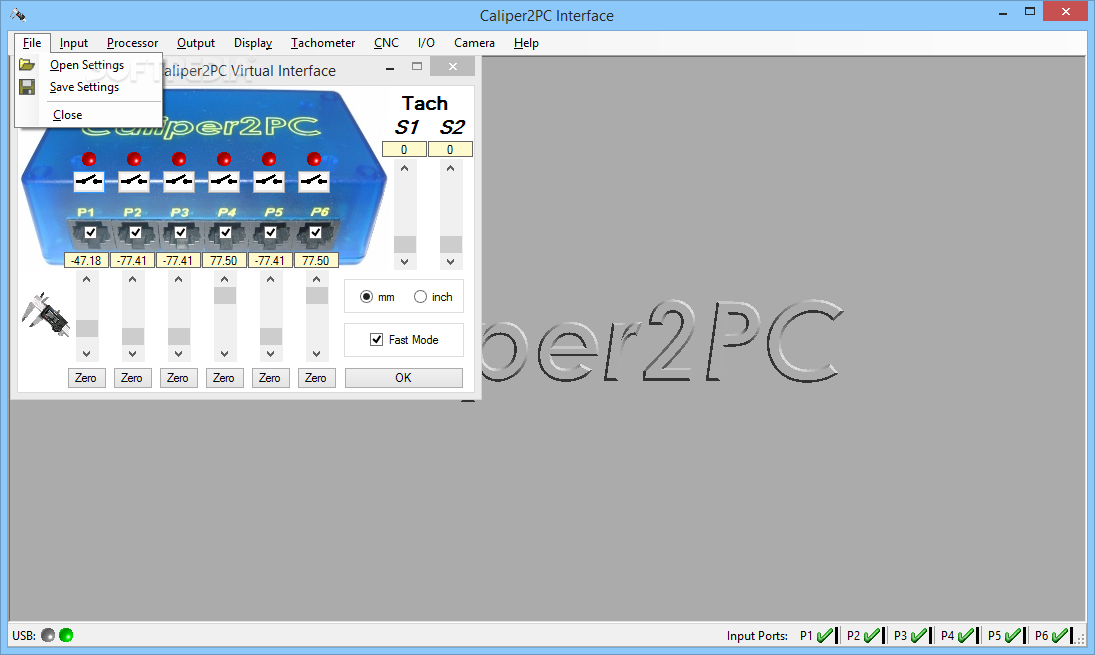
Task: Click the OK button
Action: (x=404, y=378)
